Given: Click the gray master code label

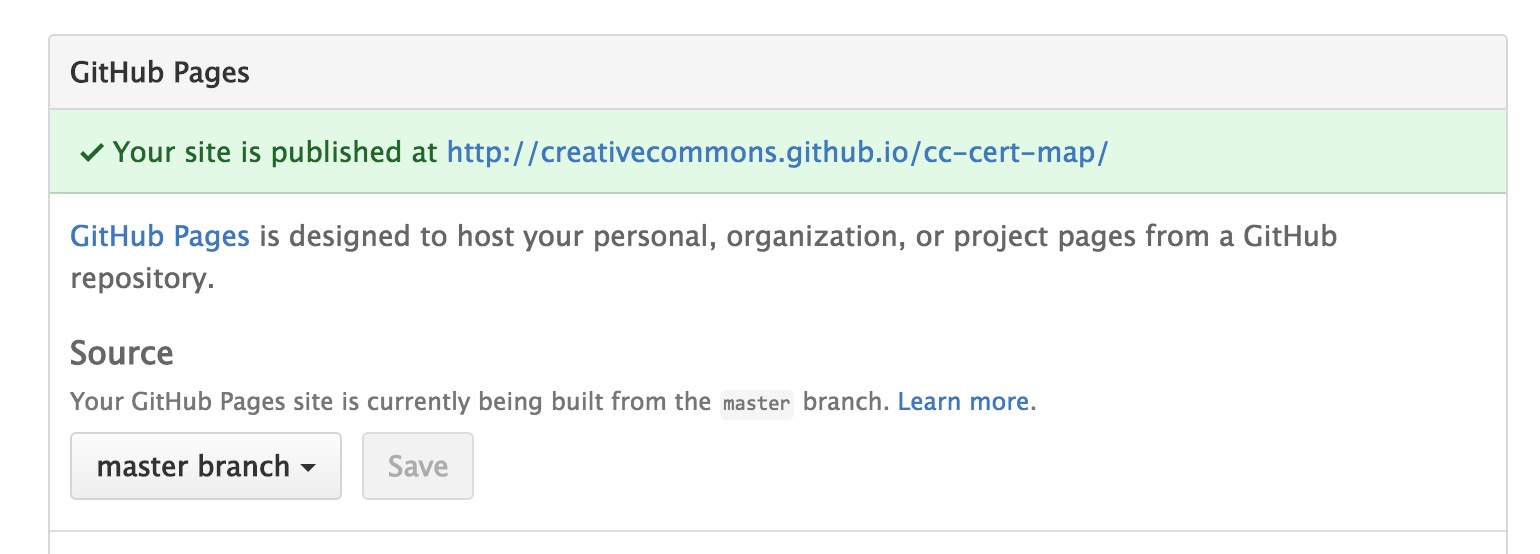Looking at the screenshot, I should coord(756,404).
